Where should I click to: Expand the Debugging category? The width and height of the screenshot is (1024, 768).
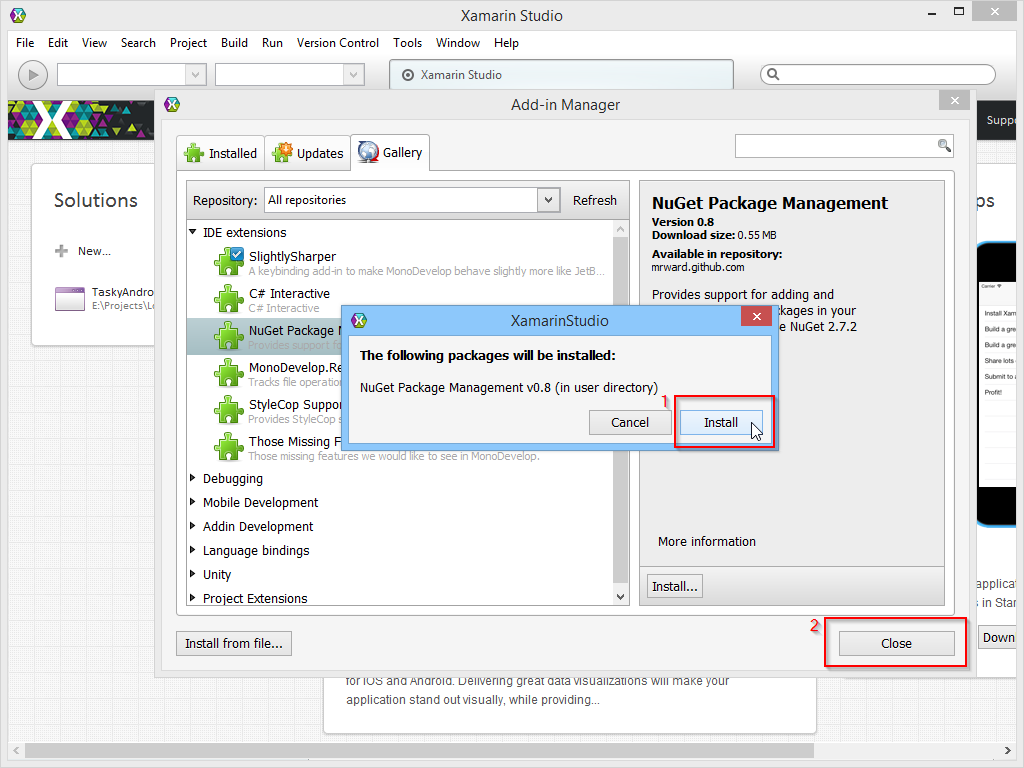point(193,478)
